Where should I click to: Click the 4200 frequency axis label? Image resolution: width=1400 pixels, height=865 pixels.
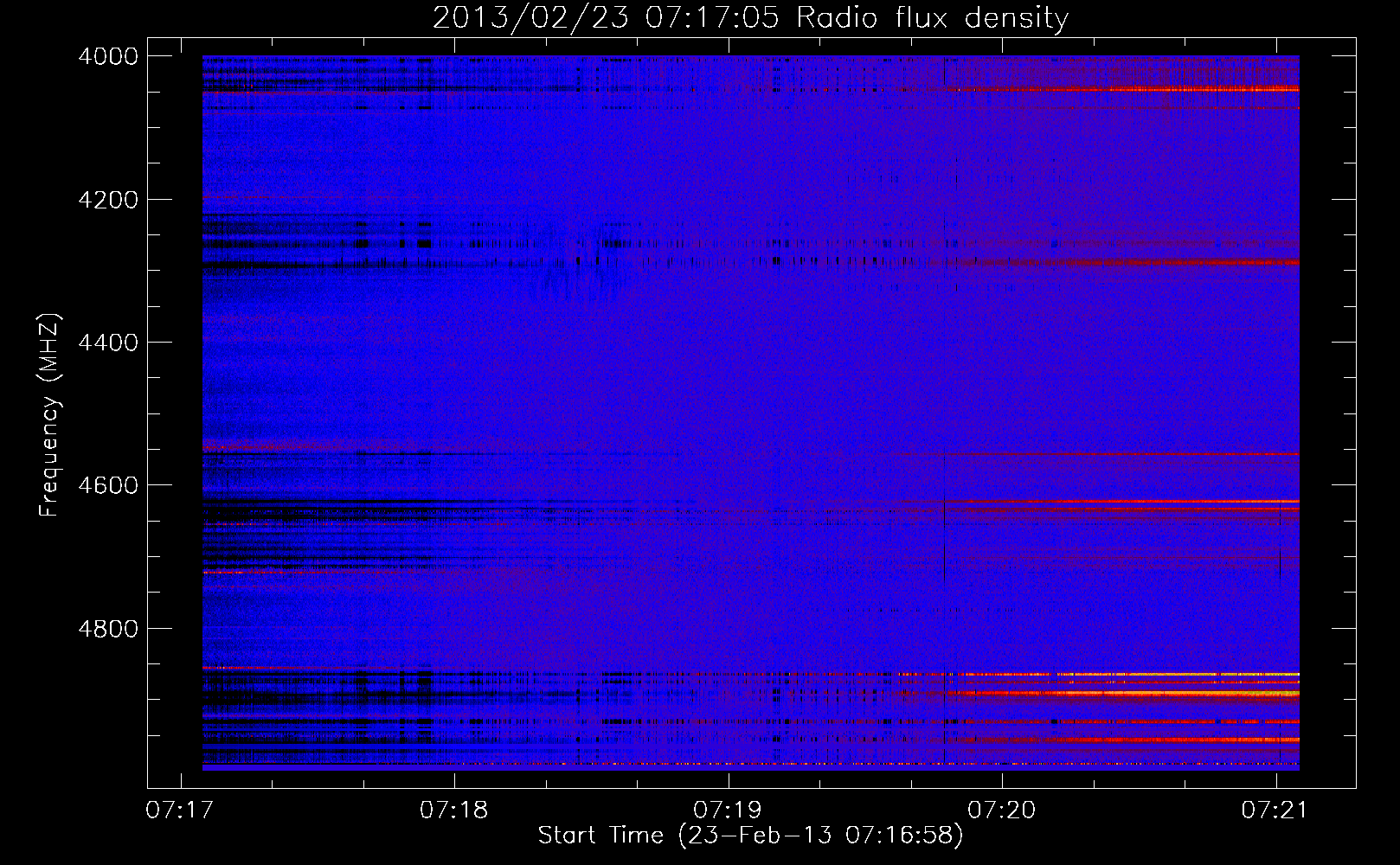point(108,200)
